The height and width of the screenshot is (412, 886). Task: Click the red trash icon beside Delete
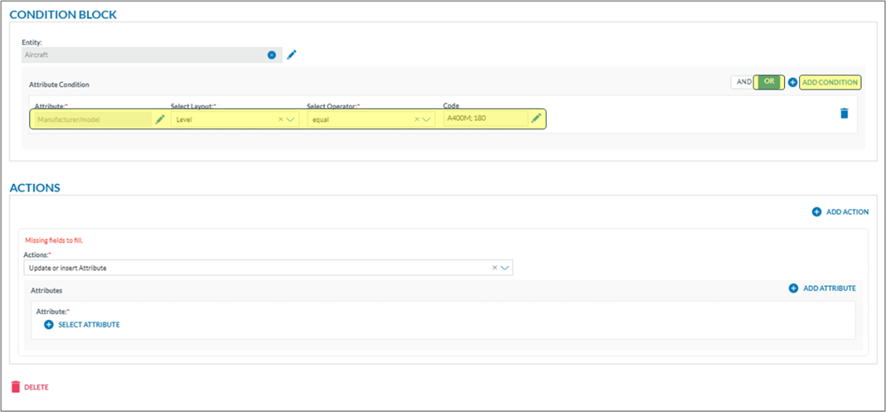click(x=15, y=386)
